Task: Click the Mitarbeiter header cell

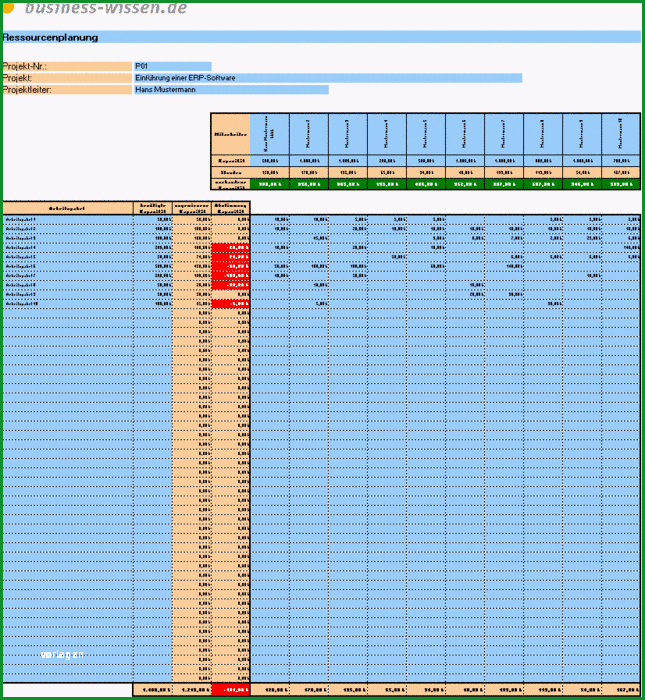Action: point(230,134)
